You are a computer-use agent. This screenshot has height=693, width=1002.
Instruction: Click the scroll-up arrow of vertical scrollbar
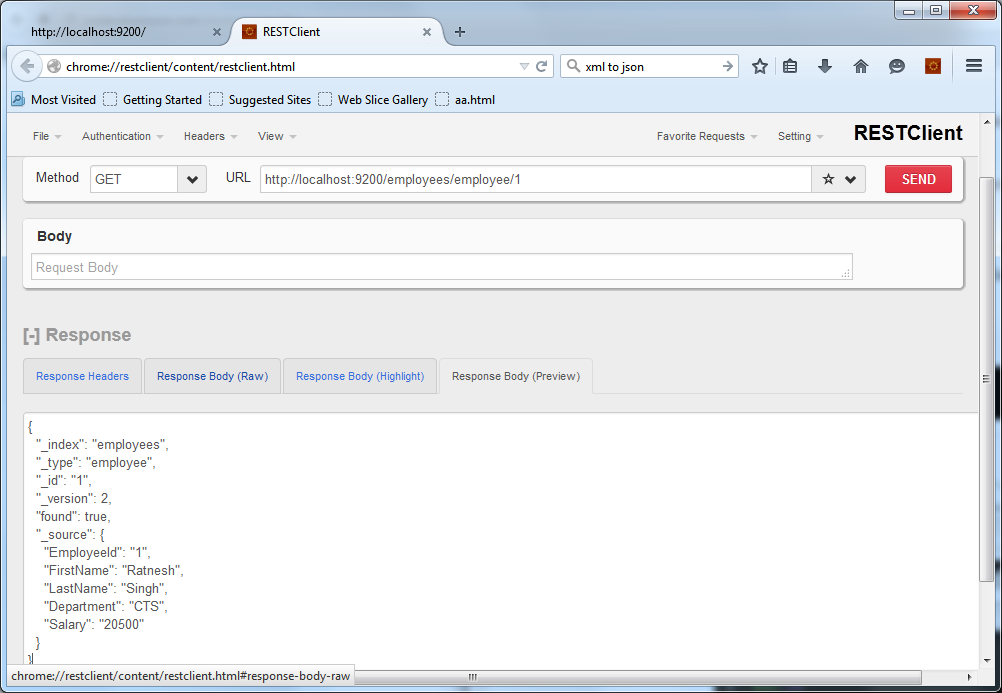click(x=986, y=121)
